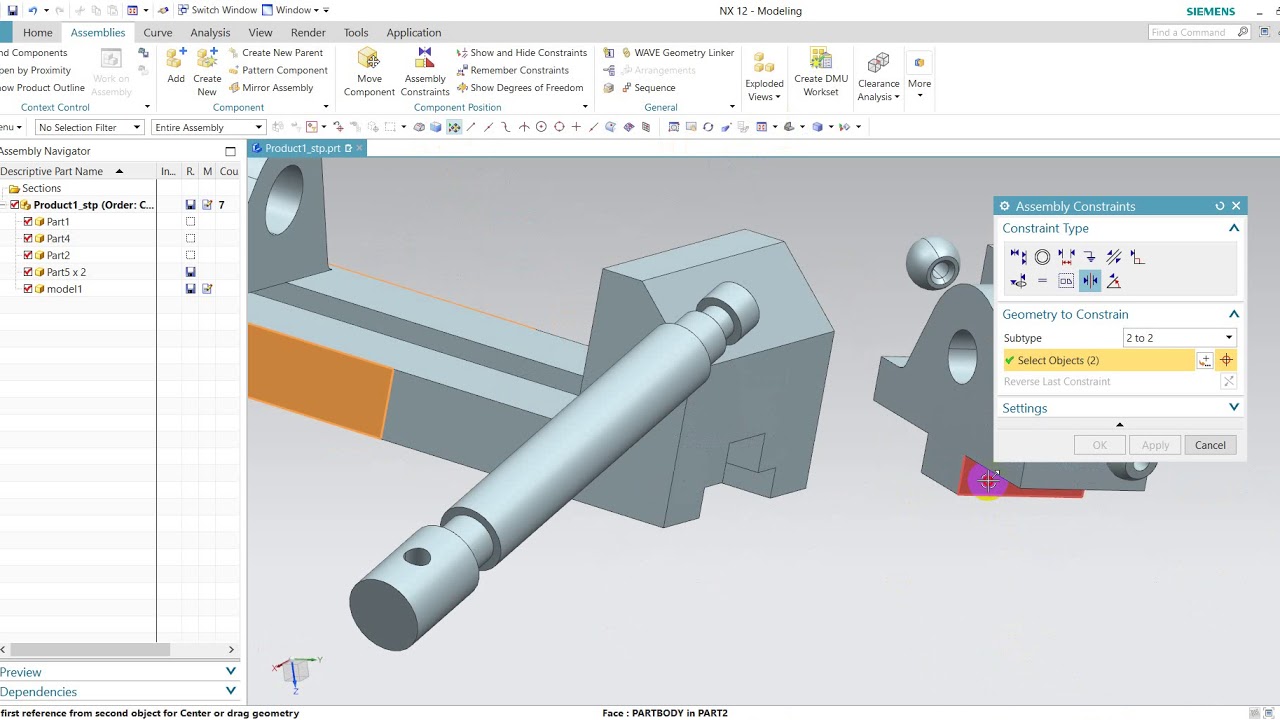Choose the Distance constraint type icon
This screenshot has height=720, width=1280.
pyautogui.click(x=1066, y=257)
